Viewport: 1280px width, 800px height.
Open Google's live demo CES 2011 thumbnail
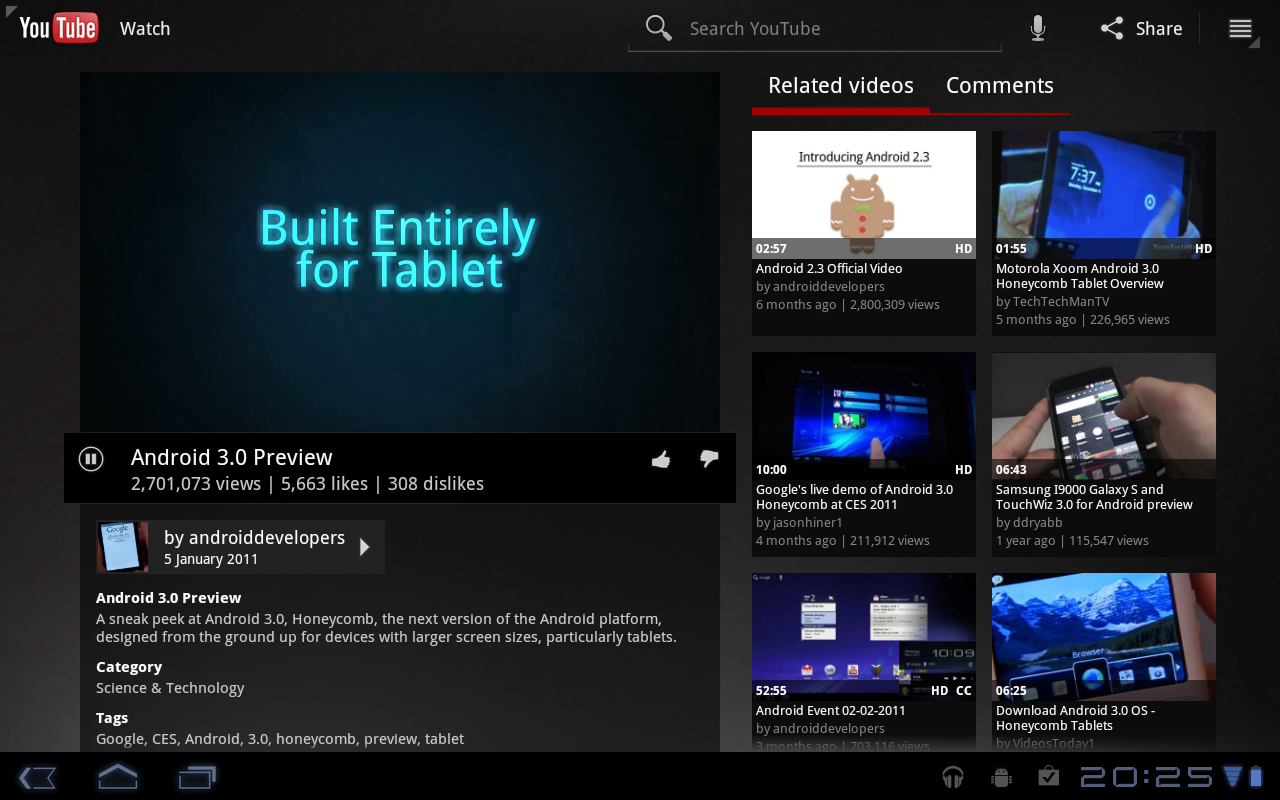[x=864, y=416]
